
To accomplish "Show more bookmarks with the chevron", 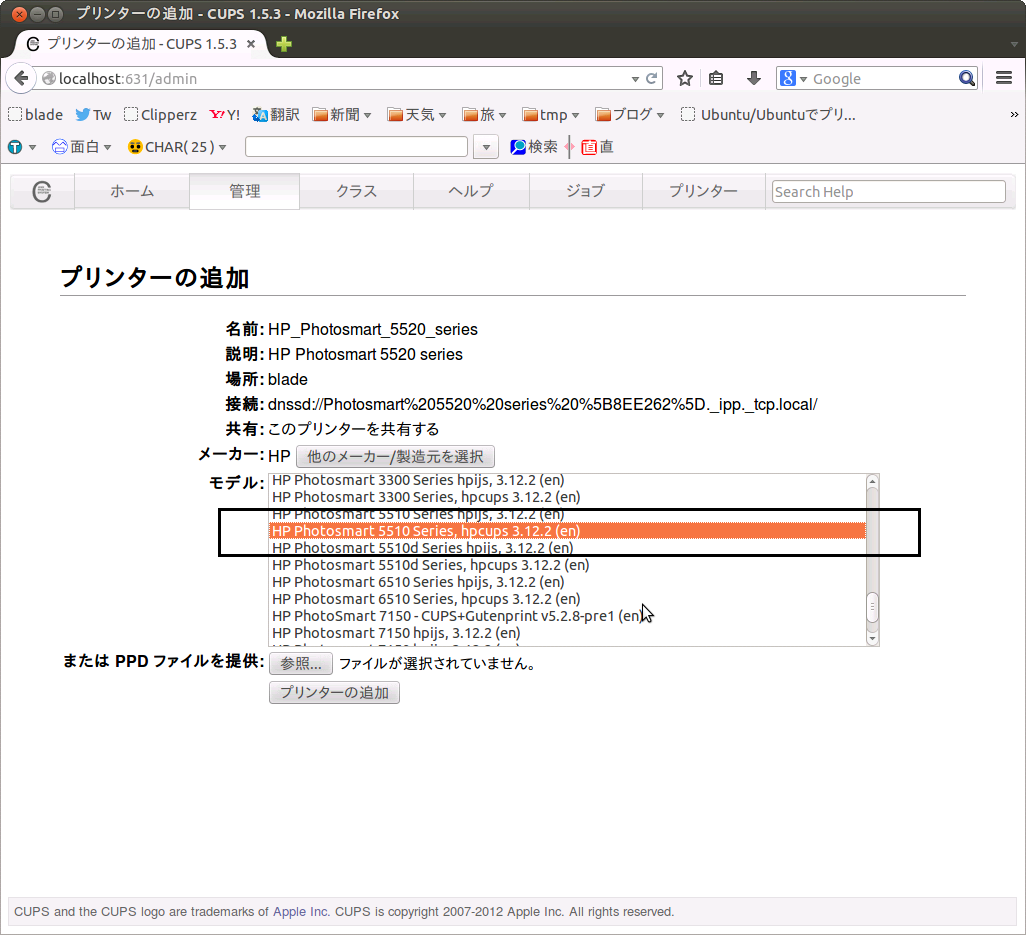I will [x=1014, y=115].
